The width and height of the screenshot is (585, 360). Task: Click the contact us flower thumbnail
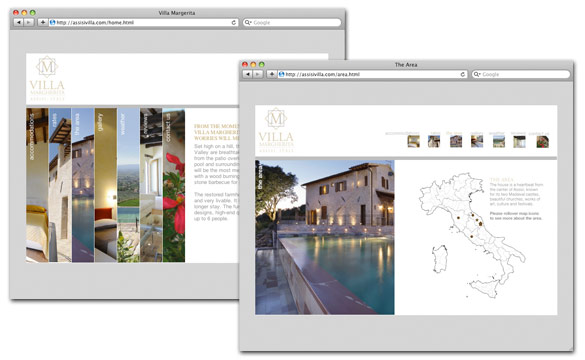coord(542,142)
